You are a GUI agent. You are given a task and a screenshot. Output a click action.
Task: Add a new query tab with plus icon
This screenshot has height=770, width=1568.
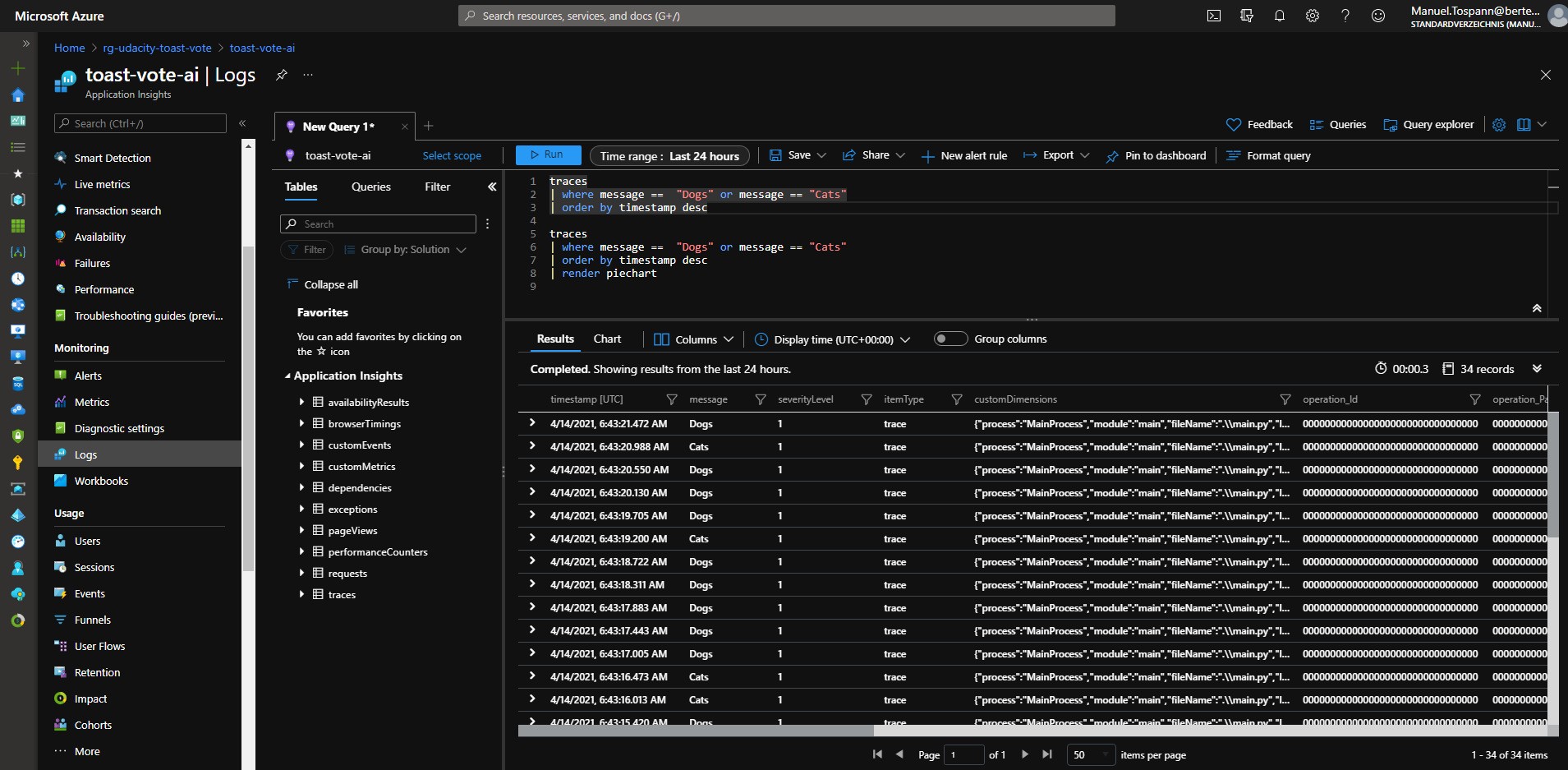pos(429,126)
